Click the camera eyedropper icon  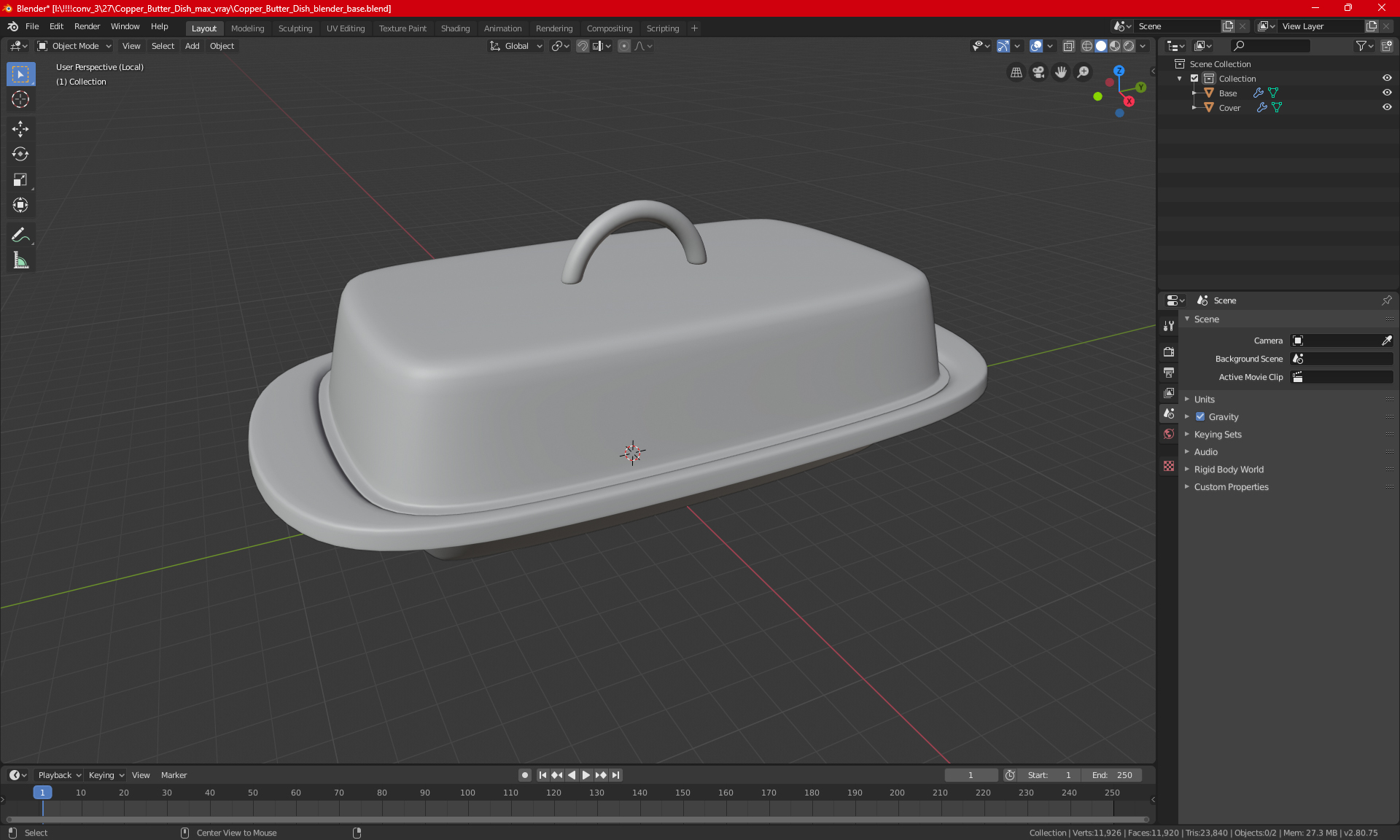(x=1386, y=341)
